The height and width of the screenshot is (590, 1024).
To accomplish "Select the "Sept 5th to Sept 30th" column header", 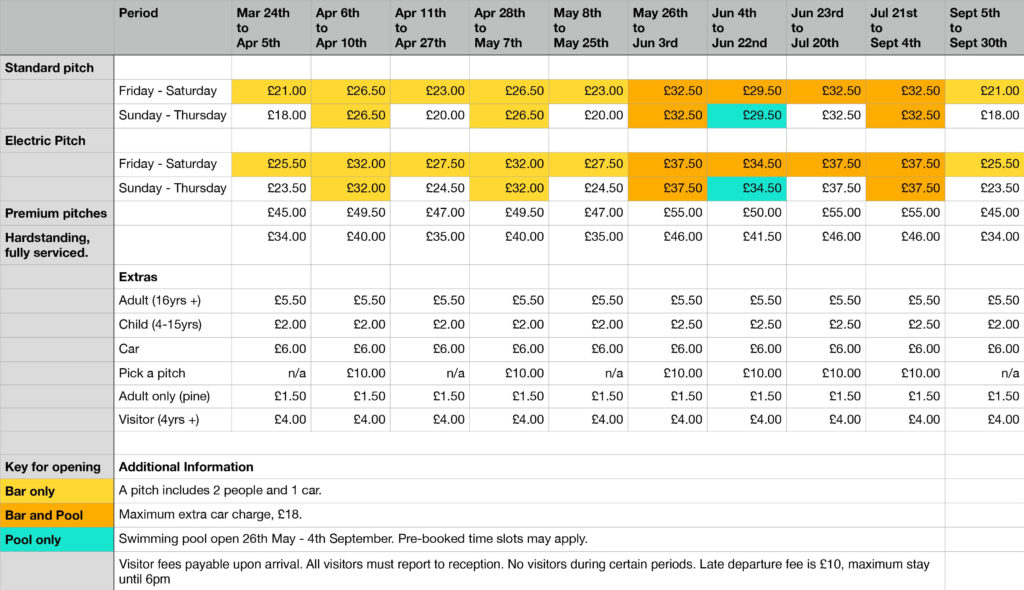I will pos(984,28).
